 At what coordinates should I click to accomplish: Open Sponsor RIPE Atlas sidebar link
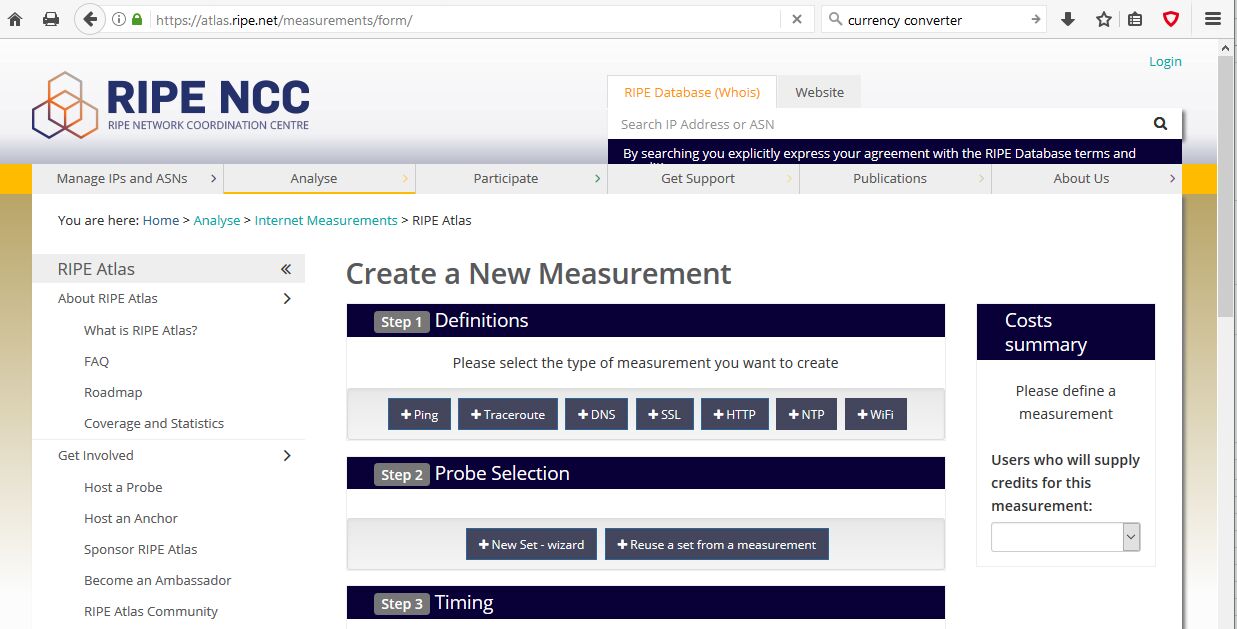pos(141,549)
